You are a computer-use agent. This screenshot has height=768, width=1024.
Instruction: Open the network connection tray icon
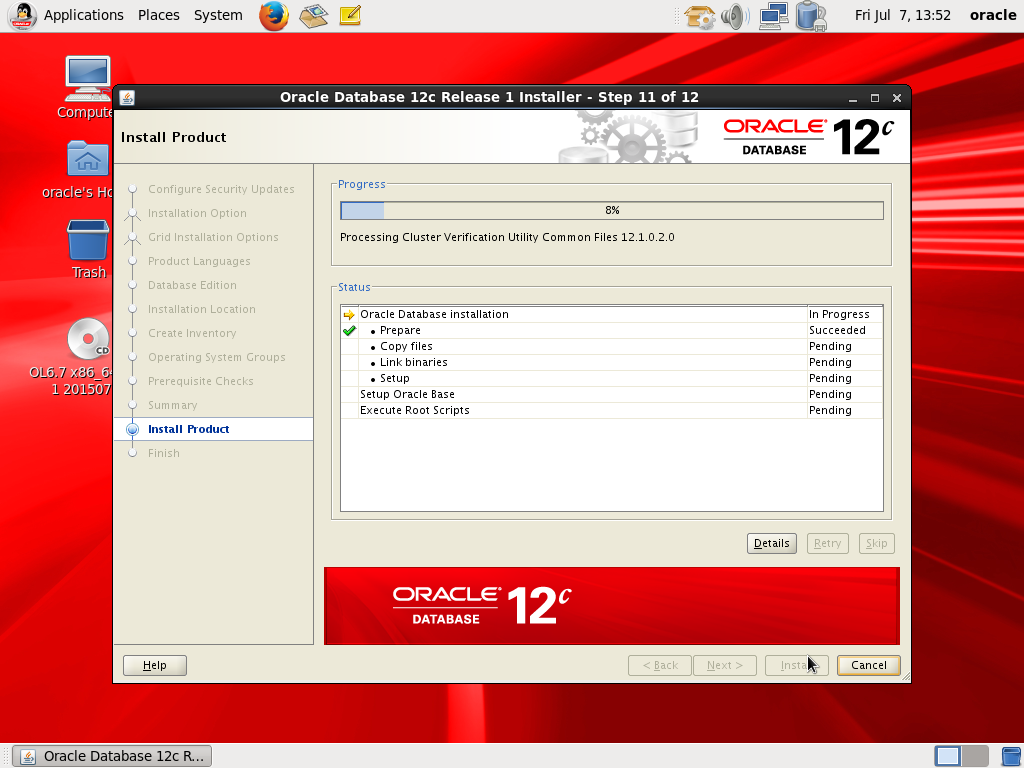point(774,16)
